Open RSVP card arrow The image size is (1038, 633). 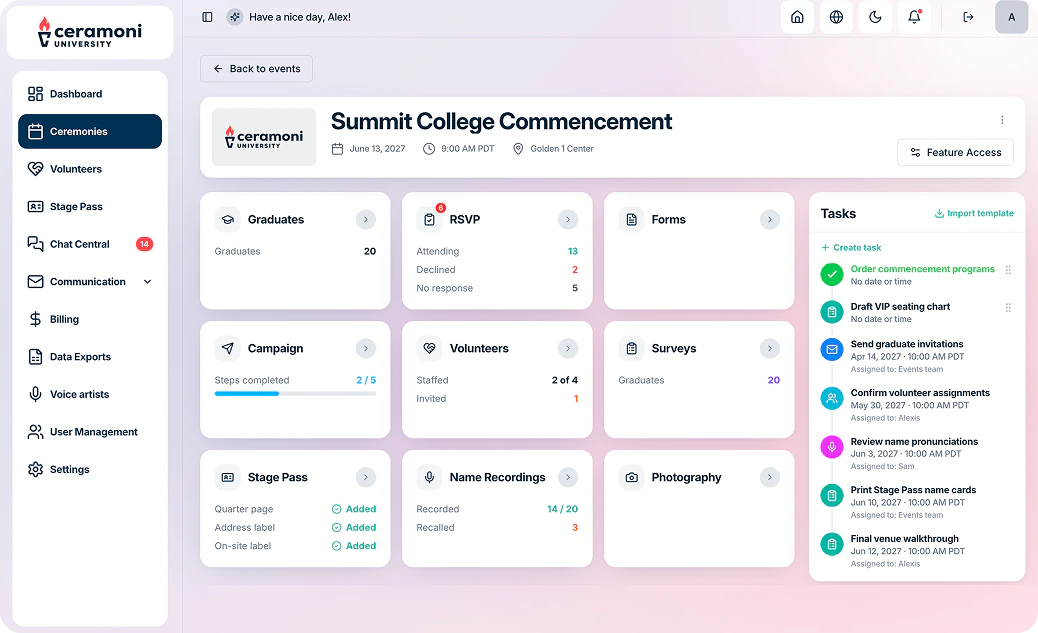[567, 219]
